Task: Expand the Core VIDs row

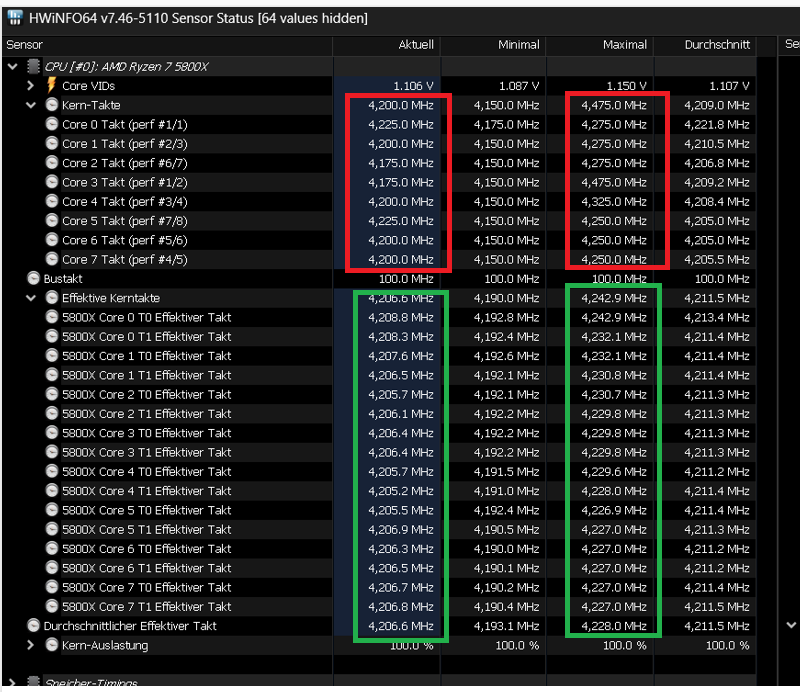Action: tap(31, 86)
